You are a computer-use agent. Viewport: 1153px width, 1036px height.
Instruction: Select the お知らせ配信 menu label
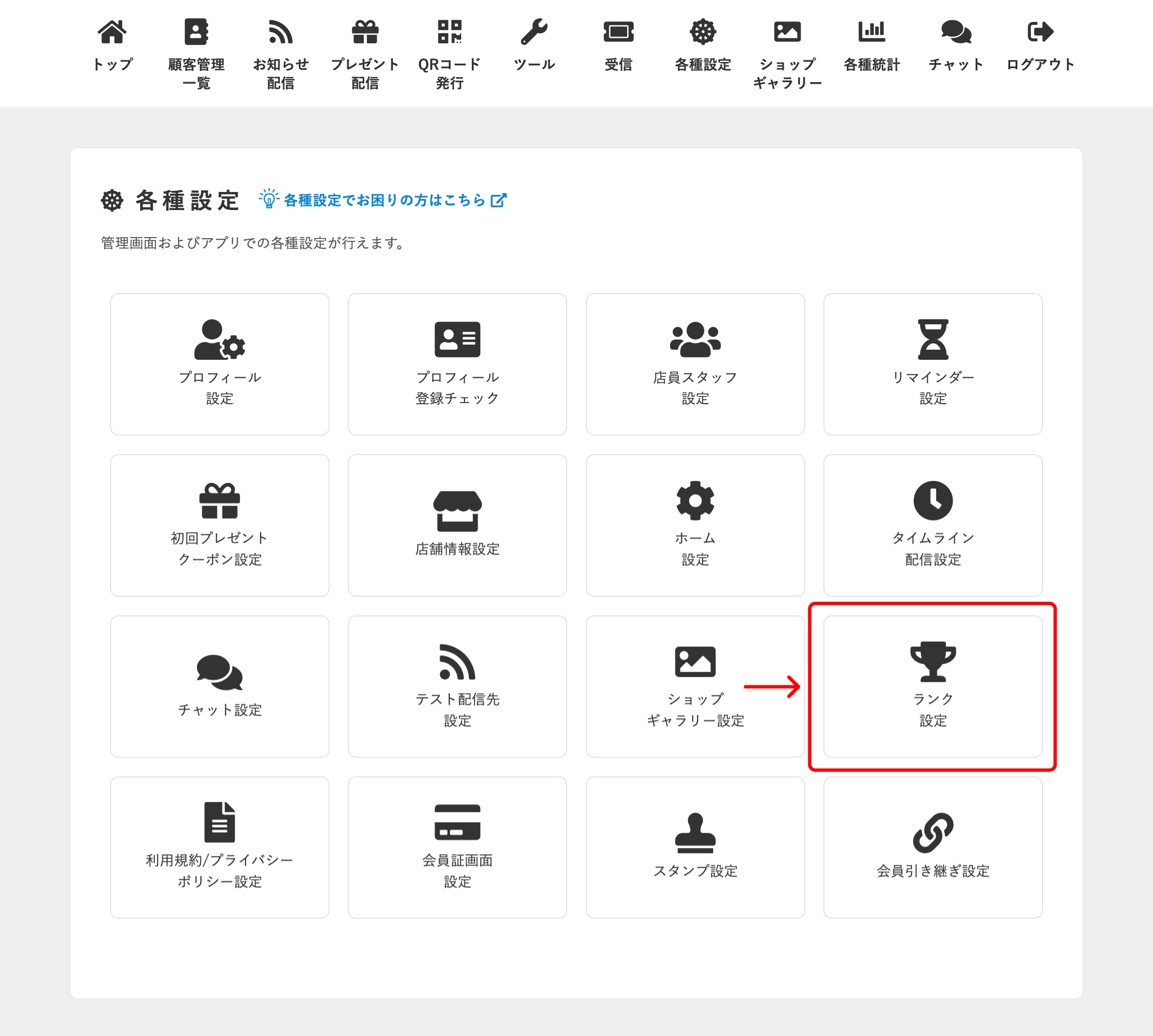(280, 73)
